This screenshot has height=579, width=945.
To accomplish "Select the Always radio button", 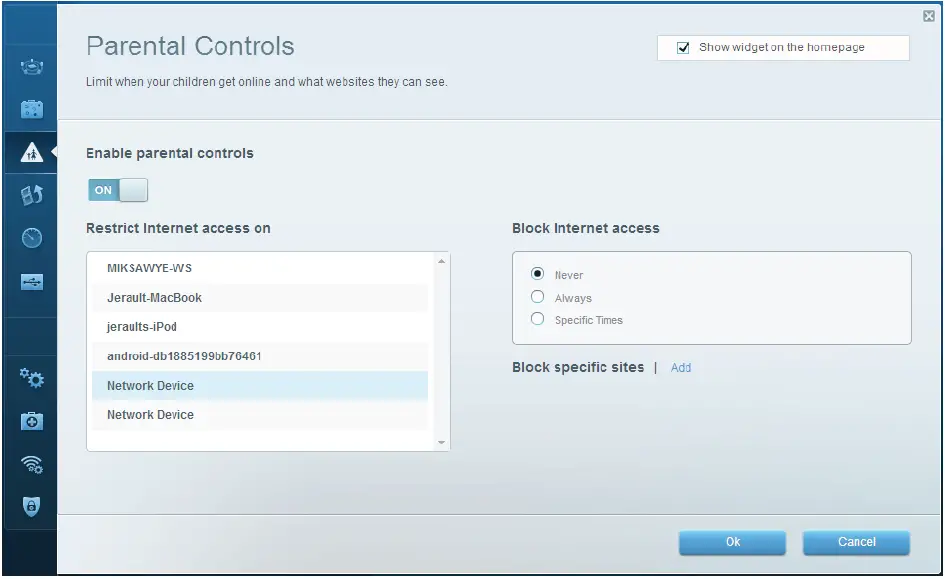I will pos(537,296).
